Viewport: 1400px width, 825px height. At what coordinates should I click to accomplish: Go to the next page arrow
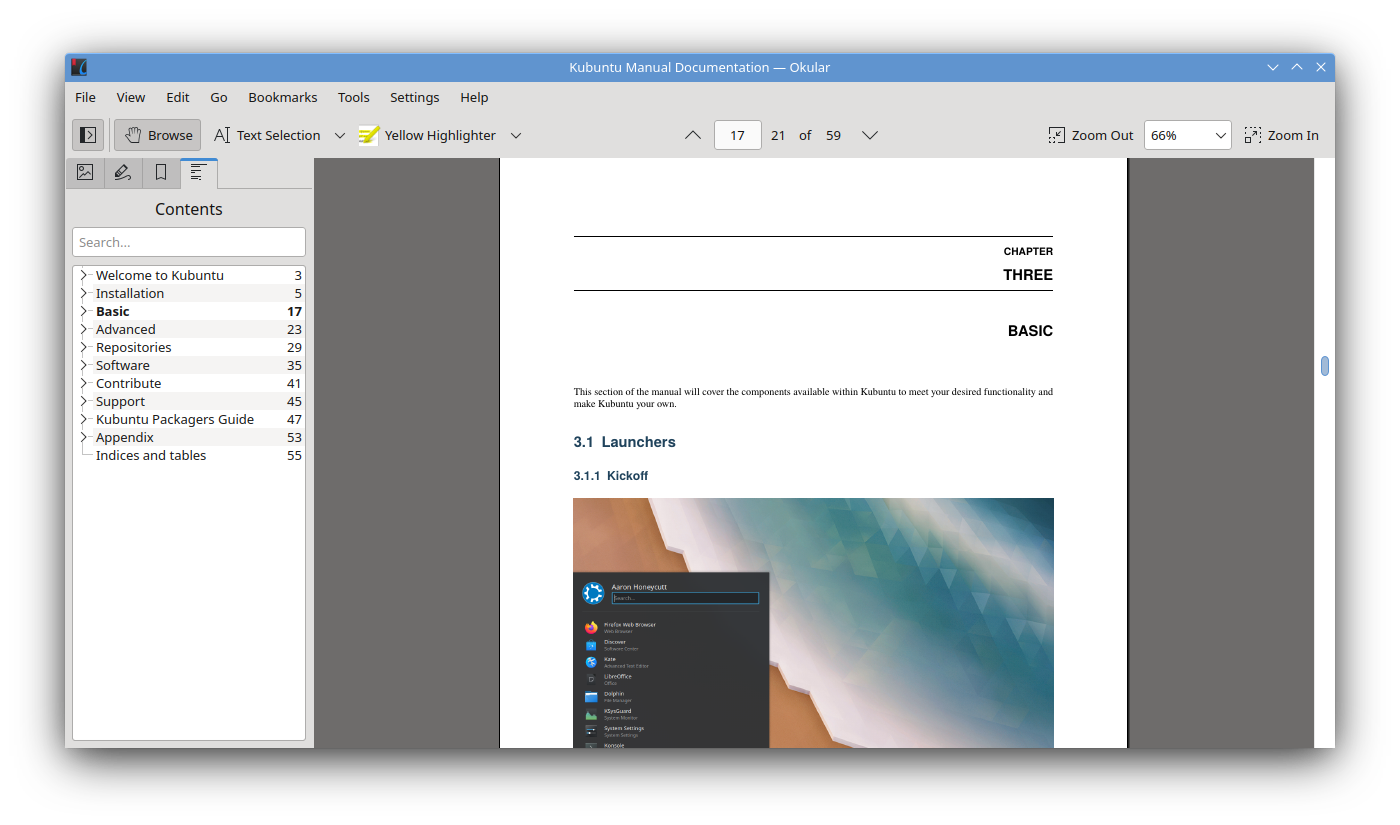[x=870, y=135]
